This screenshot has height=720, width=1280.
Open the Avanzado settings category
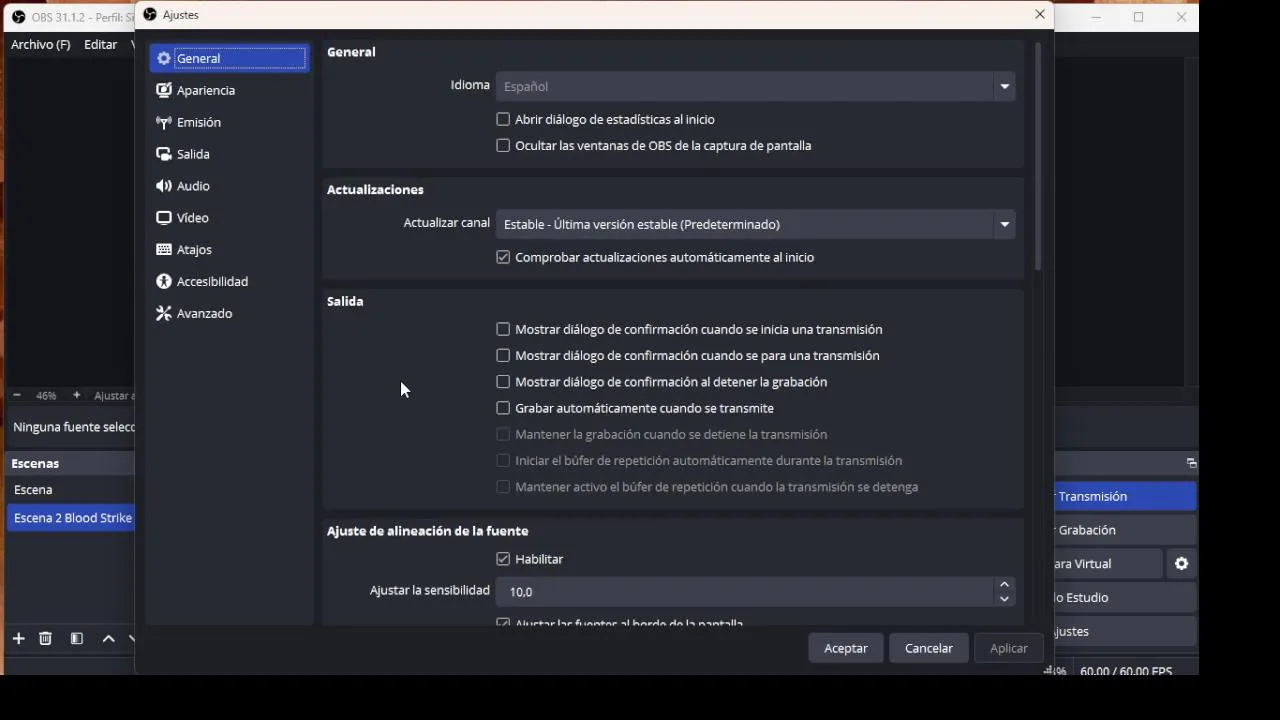[x=229, y=314]
